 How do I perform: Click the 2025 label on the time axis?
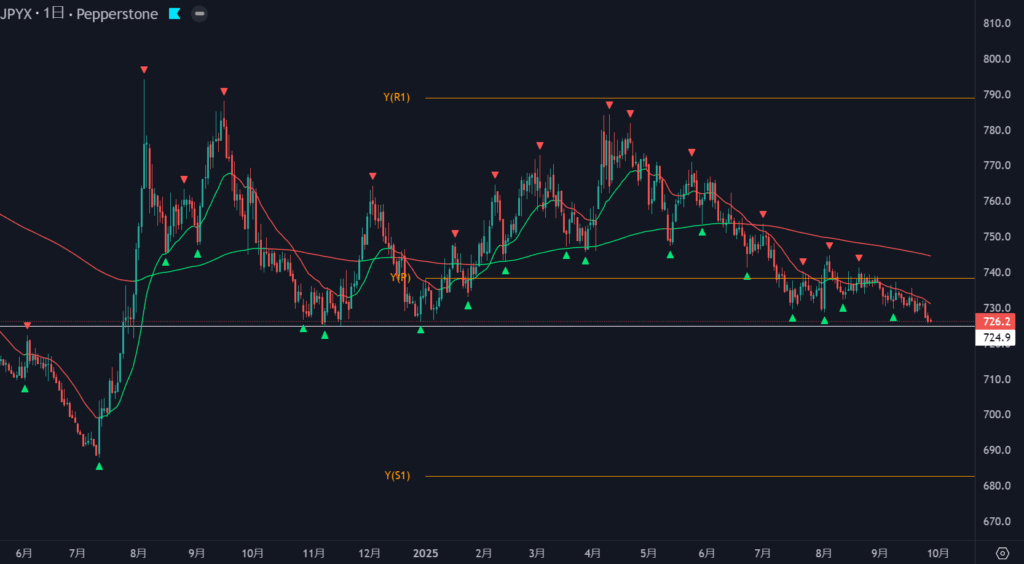point(426,552)
